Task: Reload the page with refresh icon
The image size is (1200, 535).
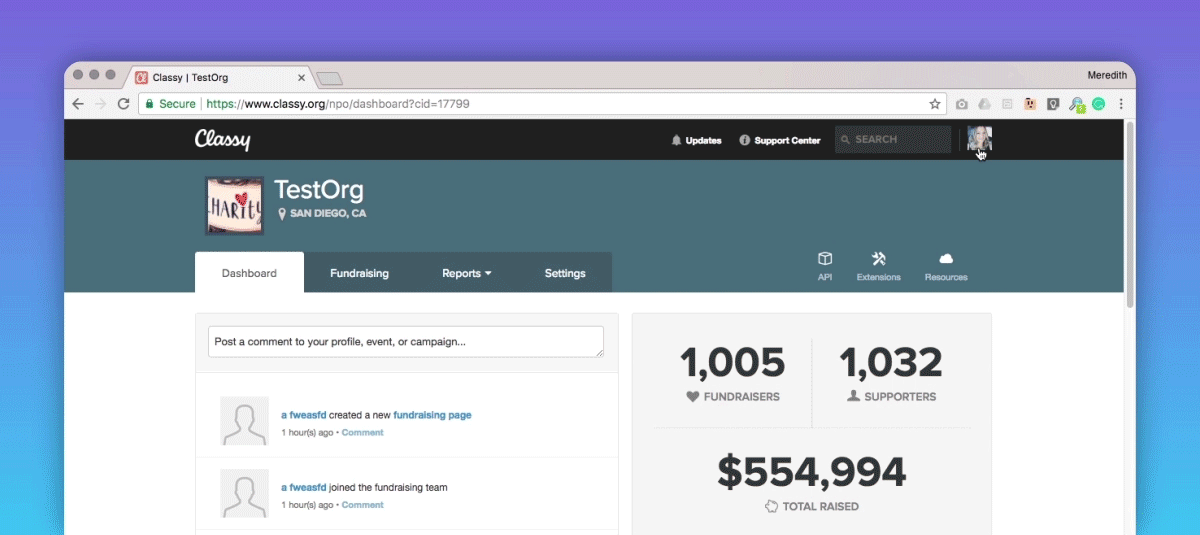Action: 123,104
